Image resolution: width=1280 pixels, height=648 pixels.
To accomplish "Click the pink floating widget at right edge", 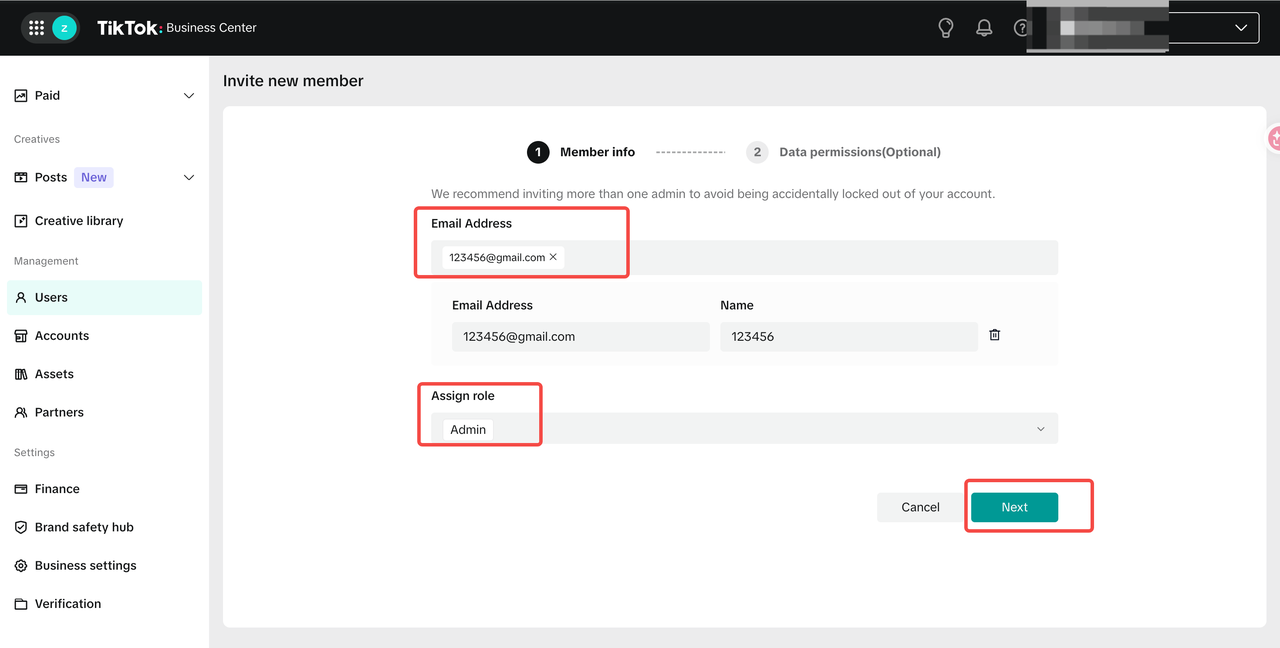I will pyautogui.click(x=1274, y=139).
